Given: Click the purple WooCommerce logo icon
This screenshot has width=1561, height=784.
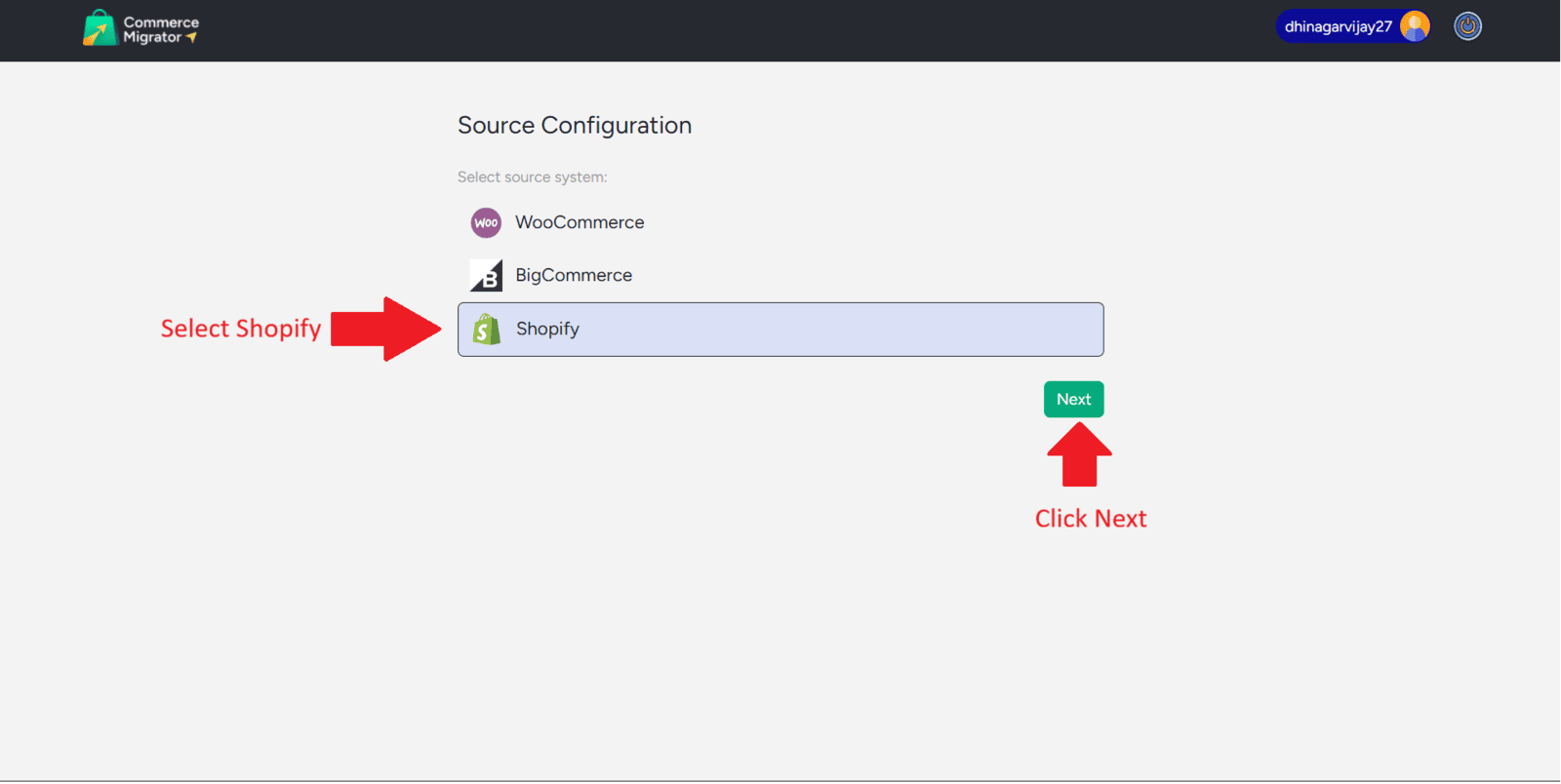Looking at the screenshot, I should [x=486, y=223].
